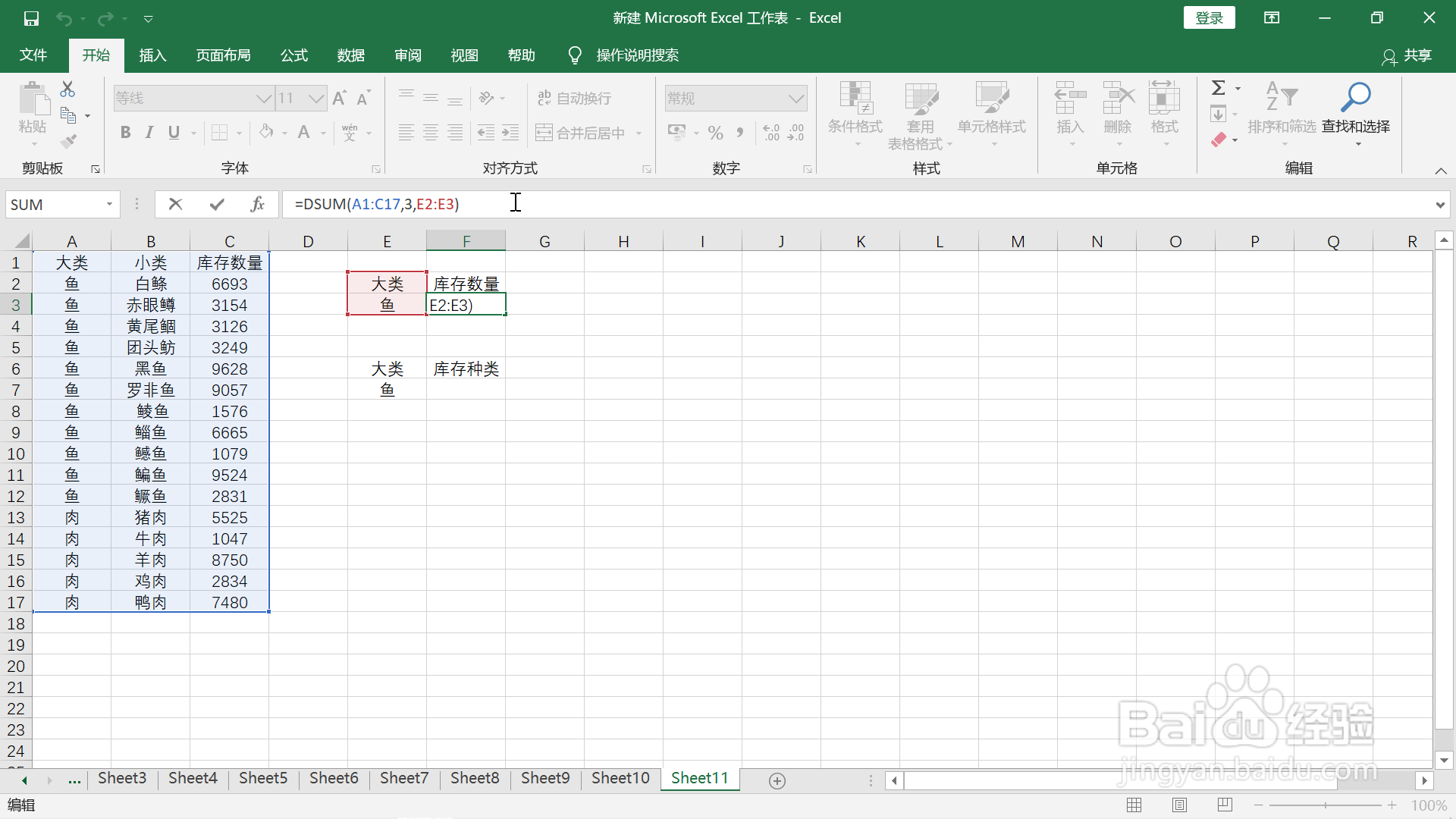Image resolution: width=1456 pixels, height=819 pixels.
Task: Click Decrease Indent icon
Action: click(x=486, y=133)
